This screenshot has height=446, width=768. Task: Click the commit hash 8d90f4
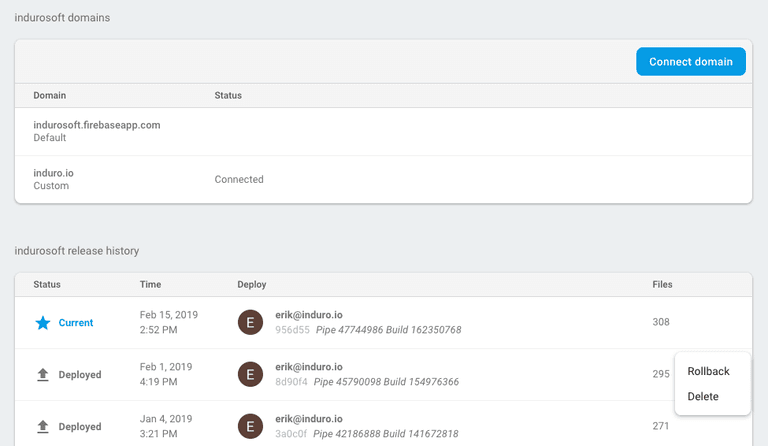[x=291, y=382]
